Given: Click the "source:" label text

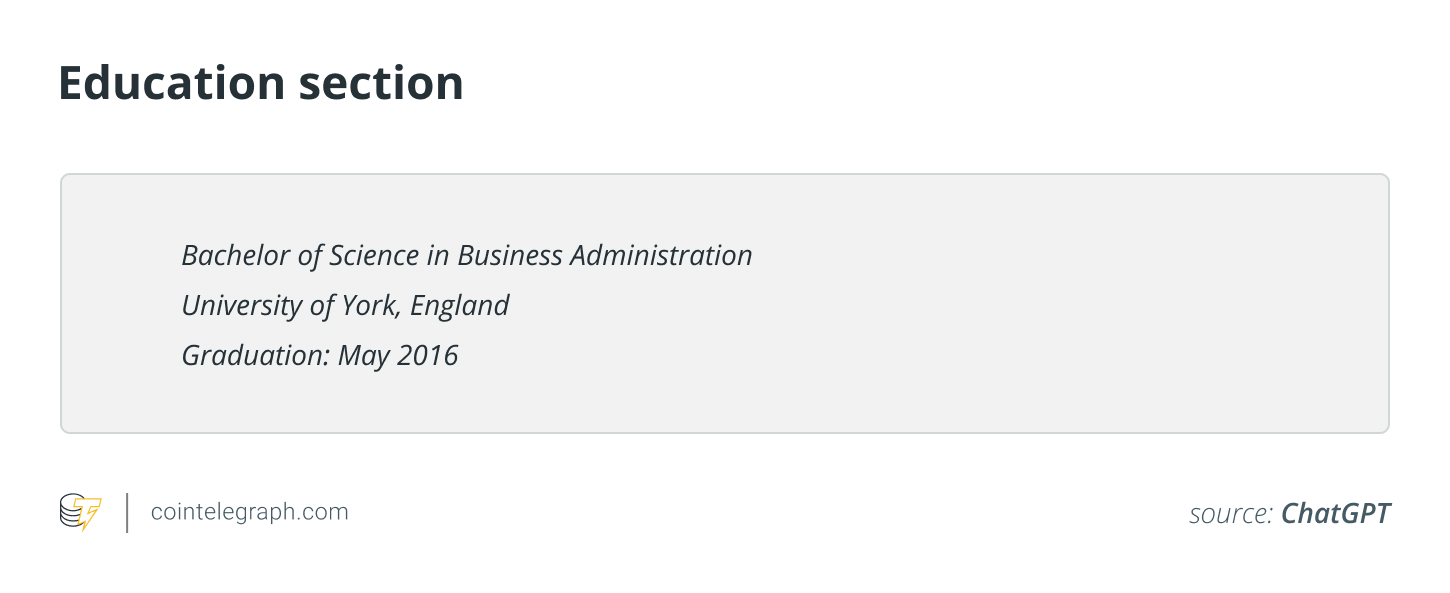Looking at the screenshot, I should point(1231,513).
